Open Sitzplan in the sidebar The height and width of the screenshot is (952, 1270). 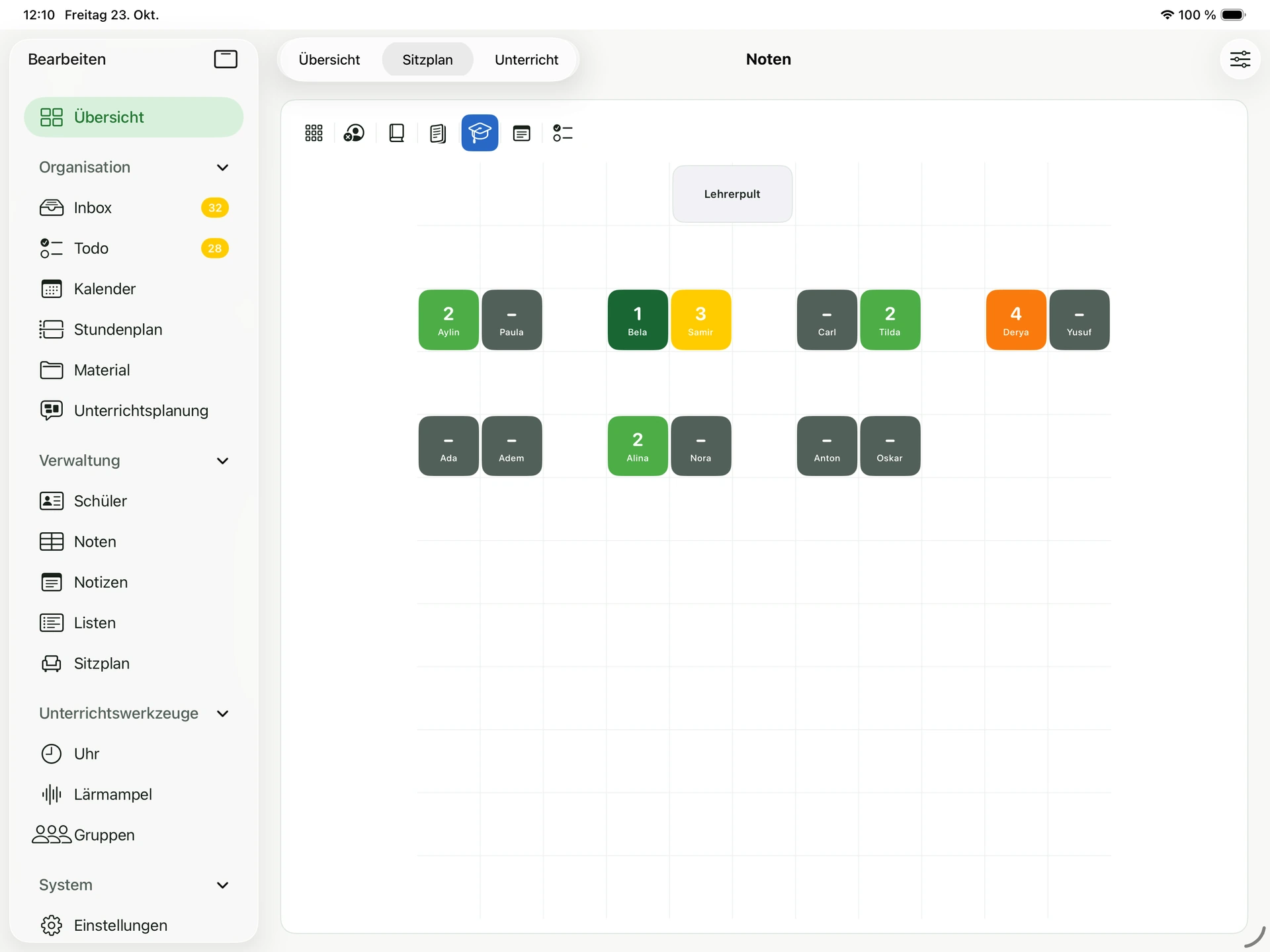[x=134, y=663]
